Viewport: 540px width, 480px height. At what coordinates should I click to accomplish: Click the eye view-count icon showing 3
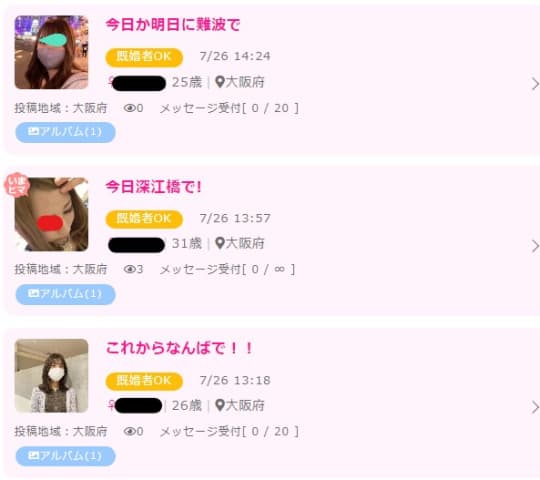(130, 269)
